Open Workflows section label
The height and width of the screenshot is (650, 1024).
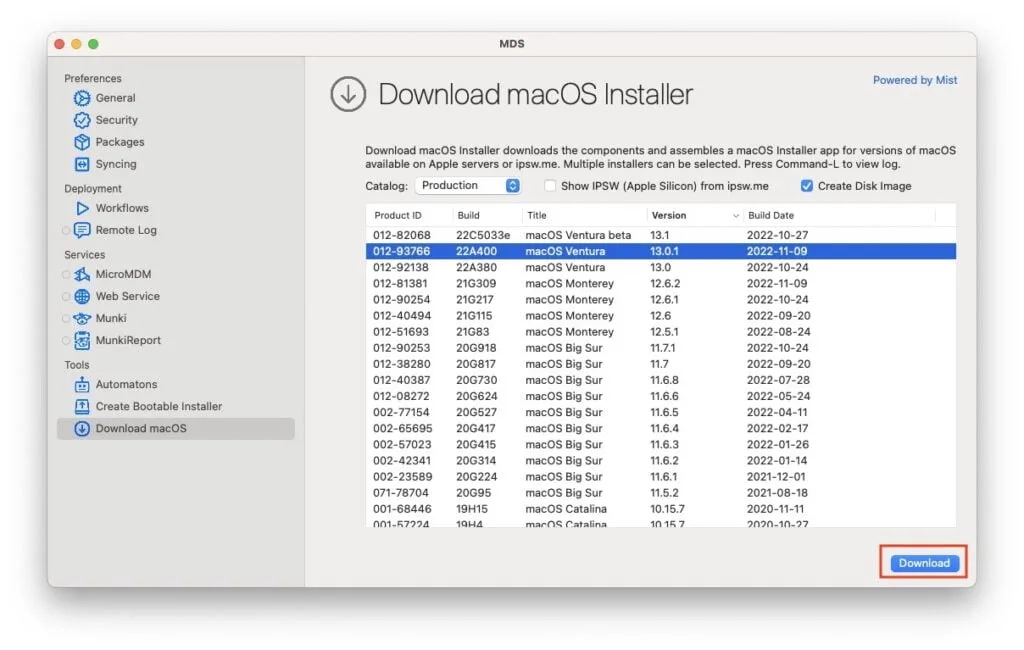pos(122,208)
